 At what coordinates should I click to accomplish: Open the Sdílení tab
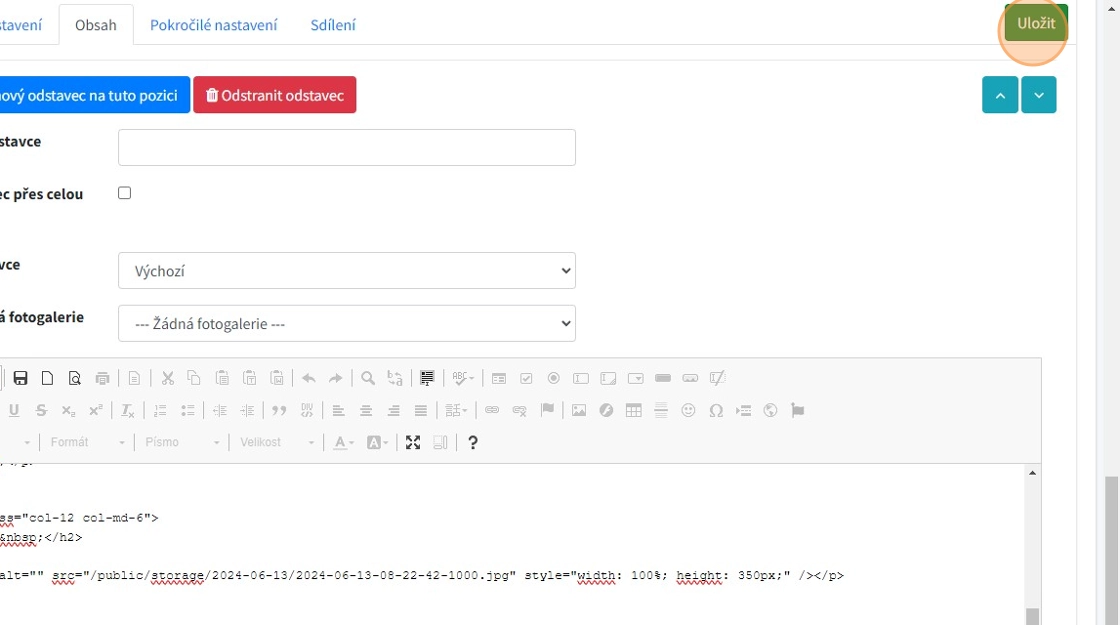click(333, 25)
